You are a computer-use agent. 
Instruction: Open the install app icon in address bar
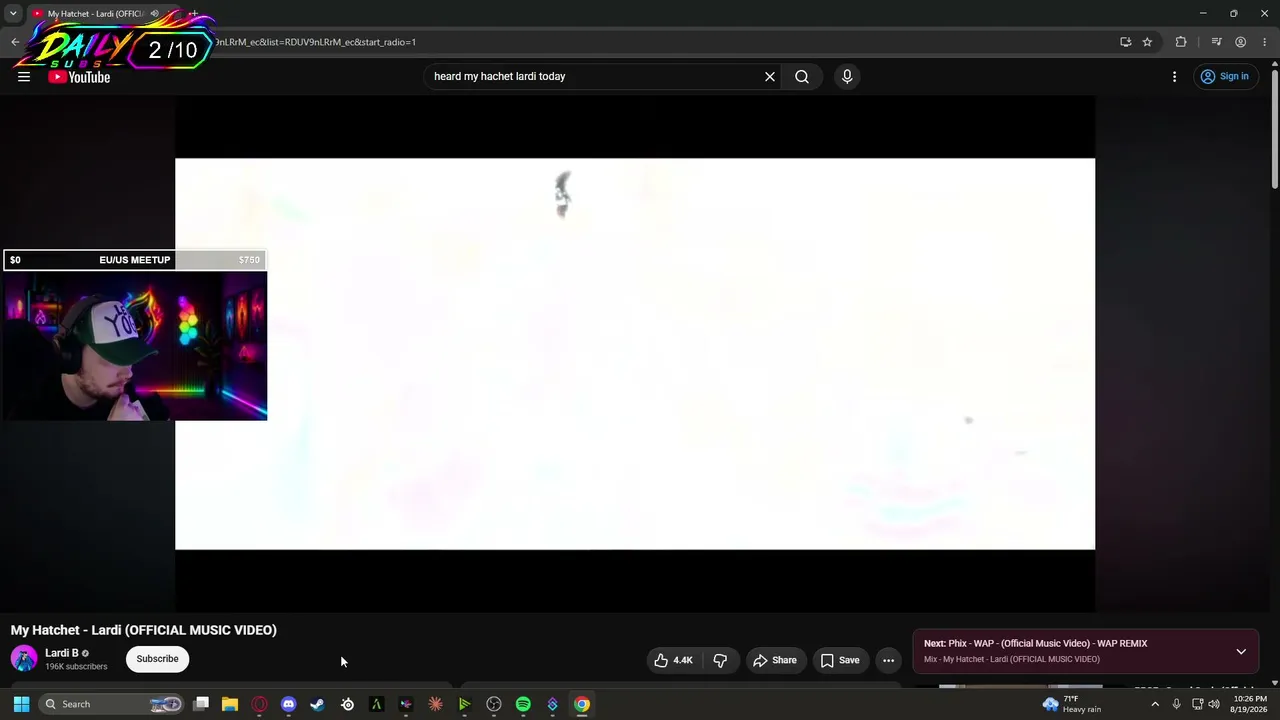click(x=1125, y=42)
